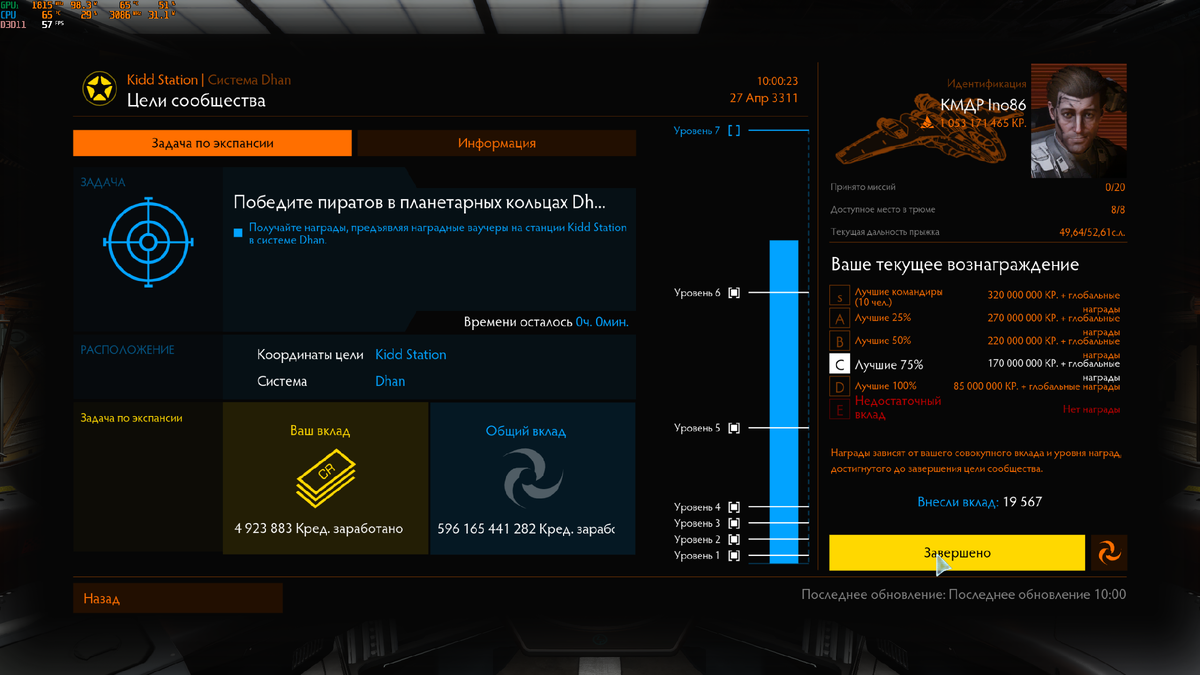This screenshot has width=1200, height=675.
Task: Click the blue contribution progress bar
Action: coord(784,402)
